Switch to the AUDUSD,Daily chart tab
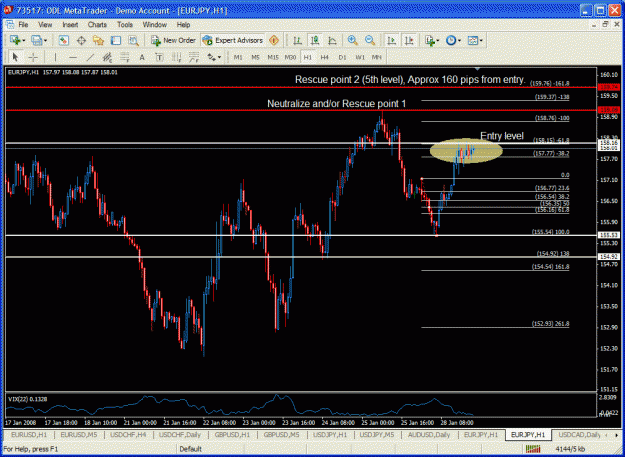 429,435
